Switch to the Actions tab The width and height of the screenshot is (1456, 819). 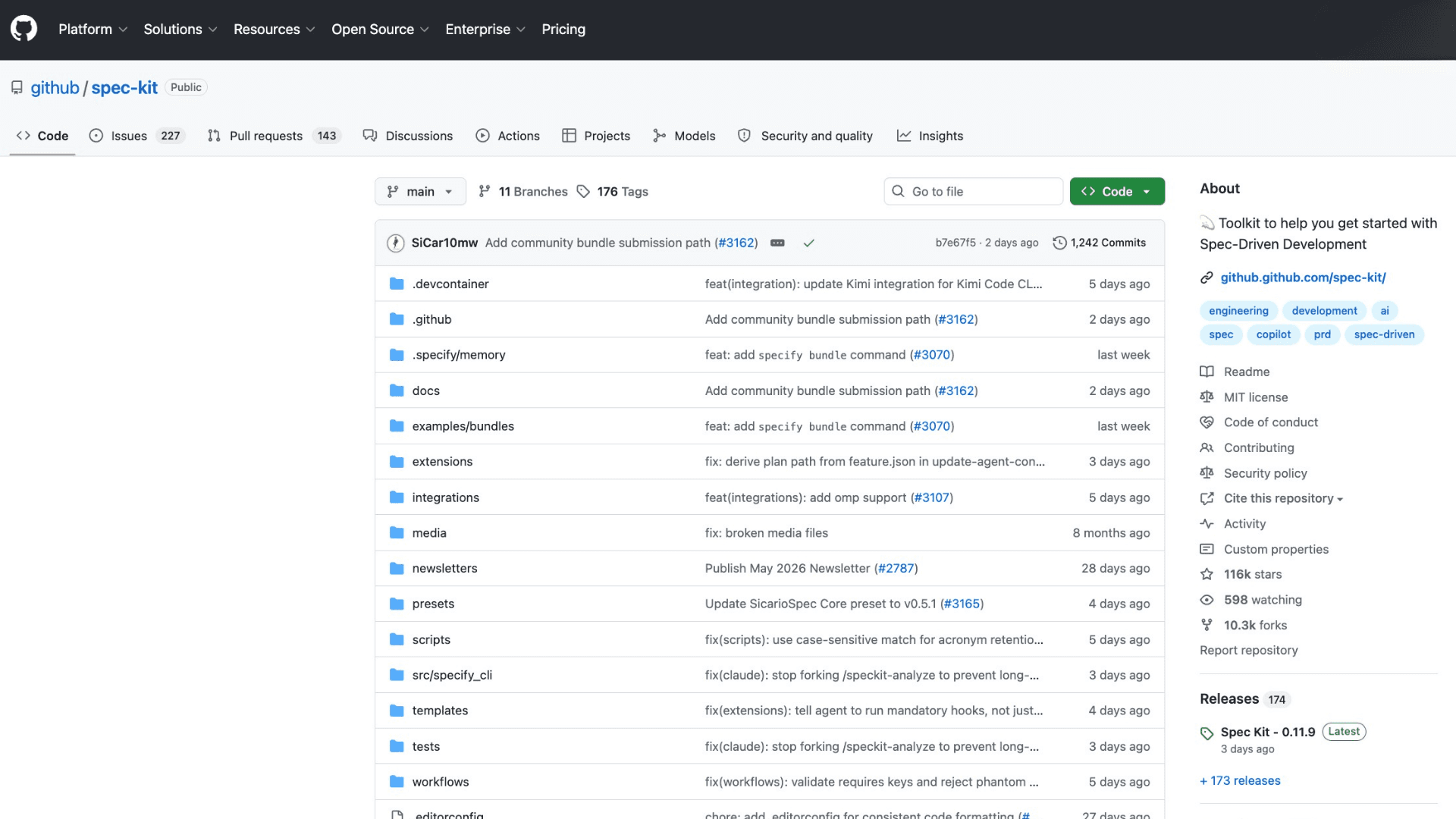(x=507, y=136)
